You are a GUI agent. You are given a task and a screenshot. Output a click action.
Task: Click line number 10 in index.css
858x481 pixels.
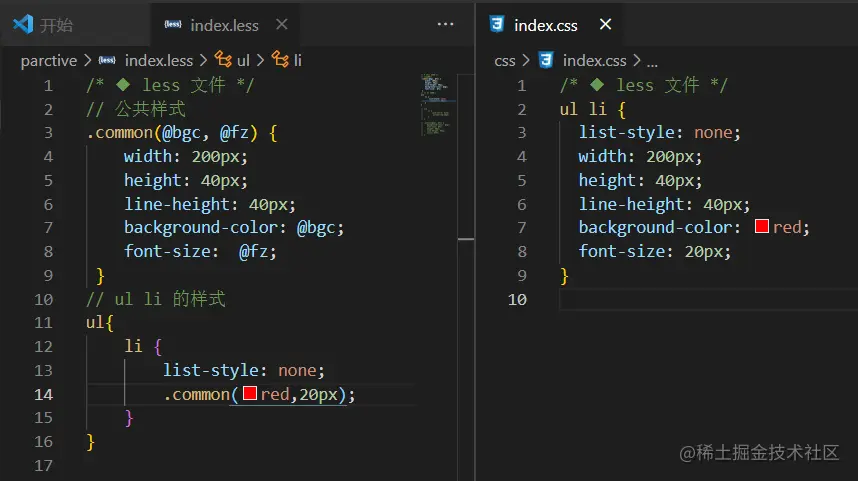517,299
